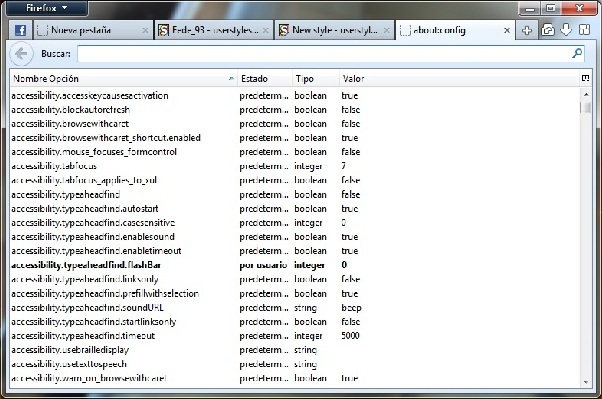Select accessibility.typeaheadfind.timeout row

pos(295,336)
